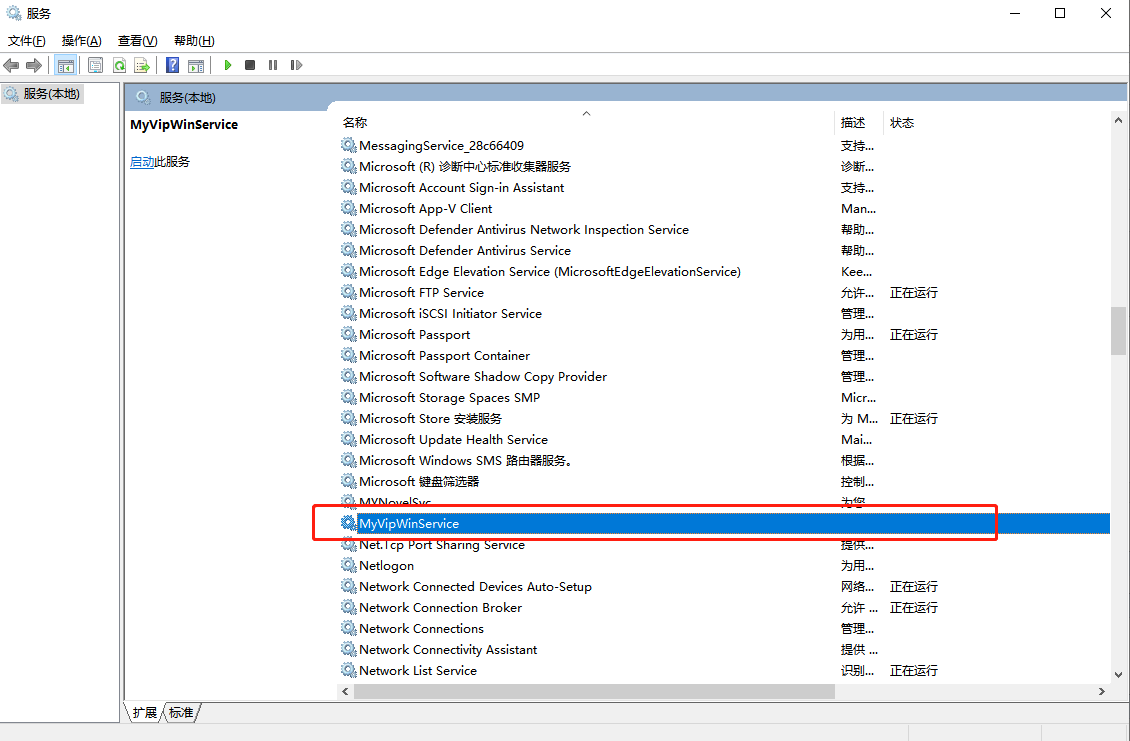Screen dimensions: 1130x741
Task: Select Microsoft Defender Antivirus Network Inspection Service
Action: [724, 229]
